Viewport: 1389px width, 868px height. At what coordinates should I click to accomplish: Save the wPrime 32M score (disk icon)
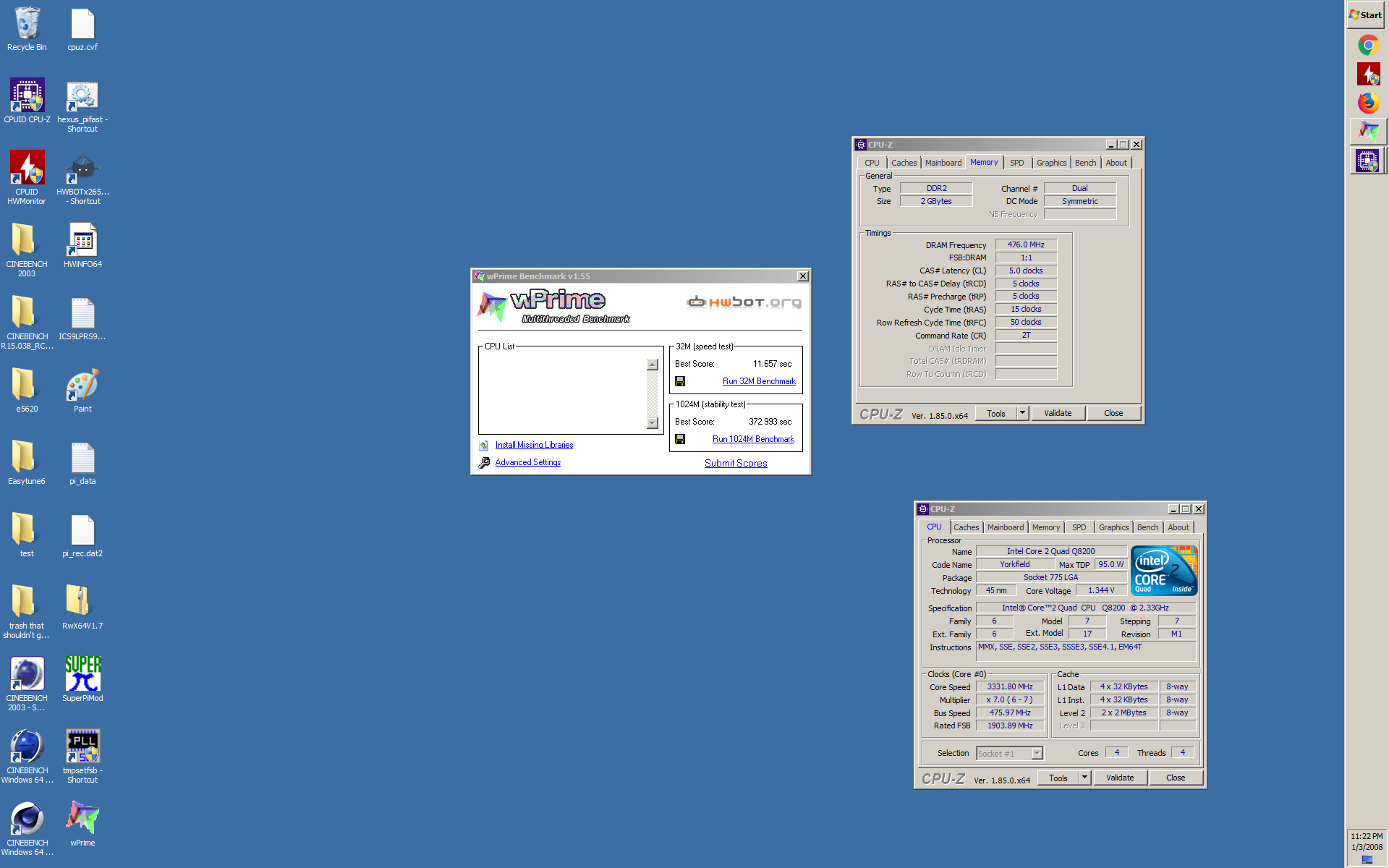click(680, 381)
